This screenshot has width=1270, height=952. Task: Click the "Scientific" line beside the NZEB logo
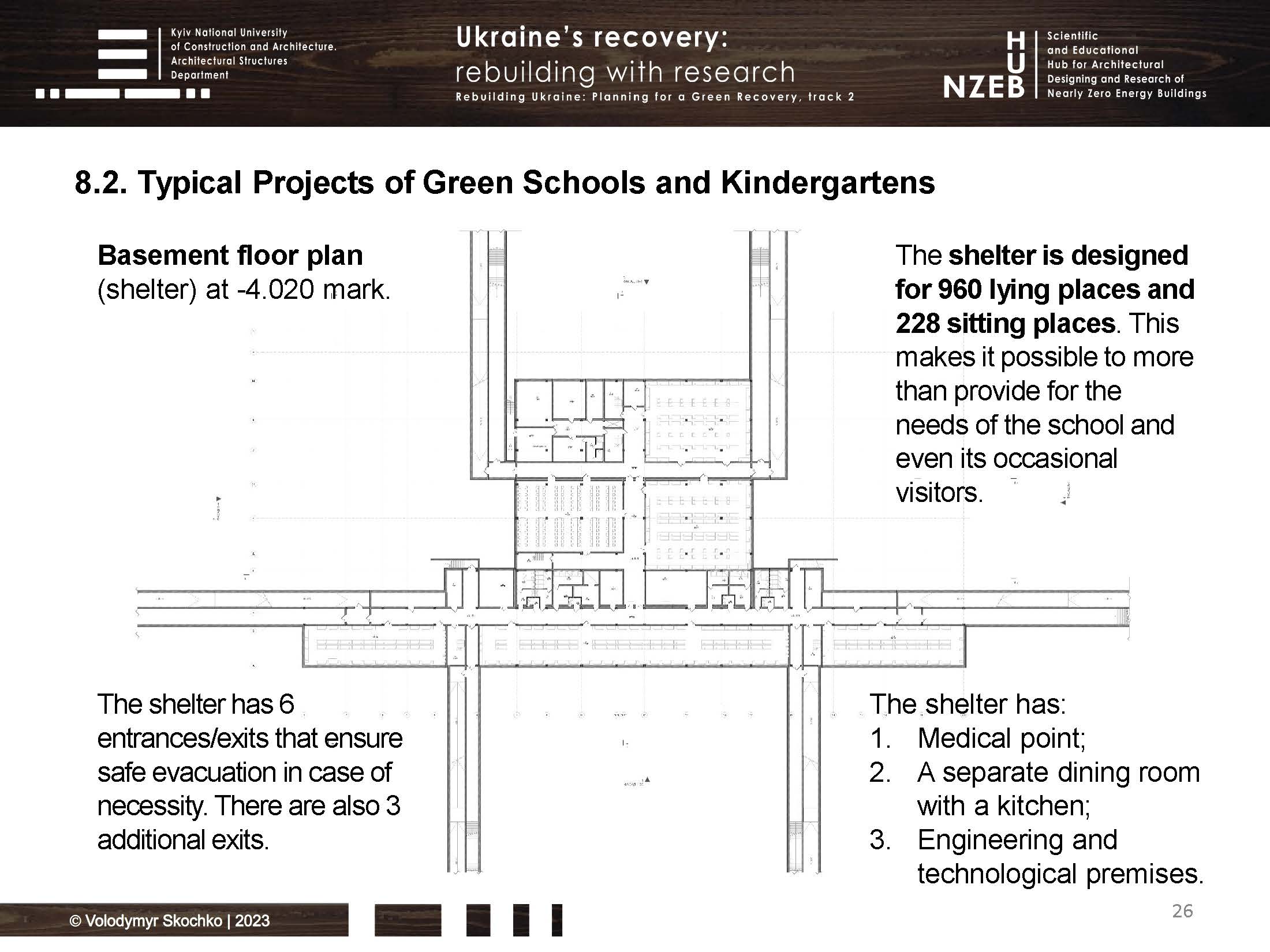[1073, 36]
